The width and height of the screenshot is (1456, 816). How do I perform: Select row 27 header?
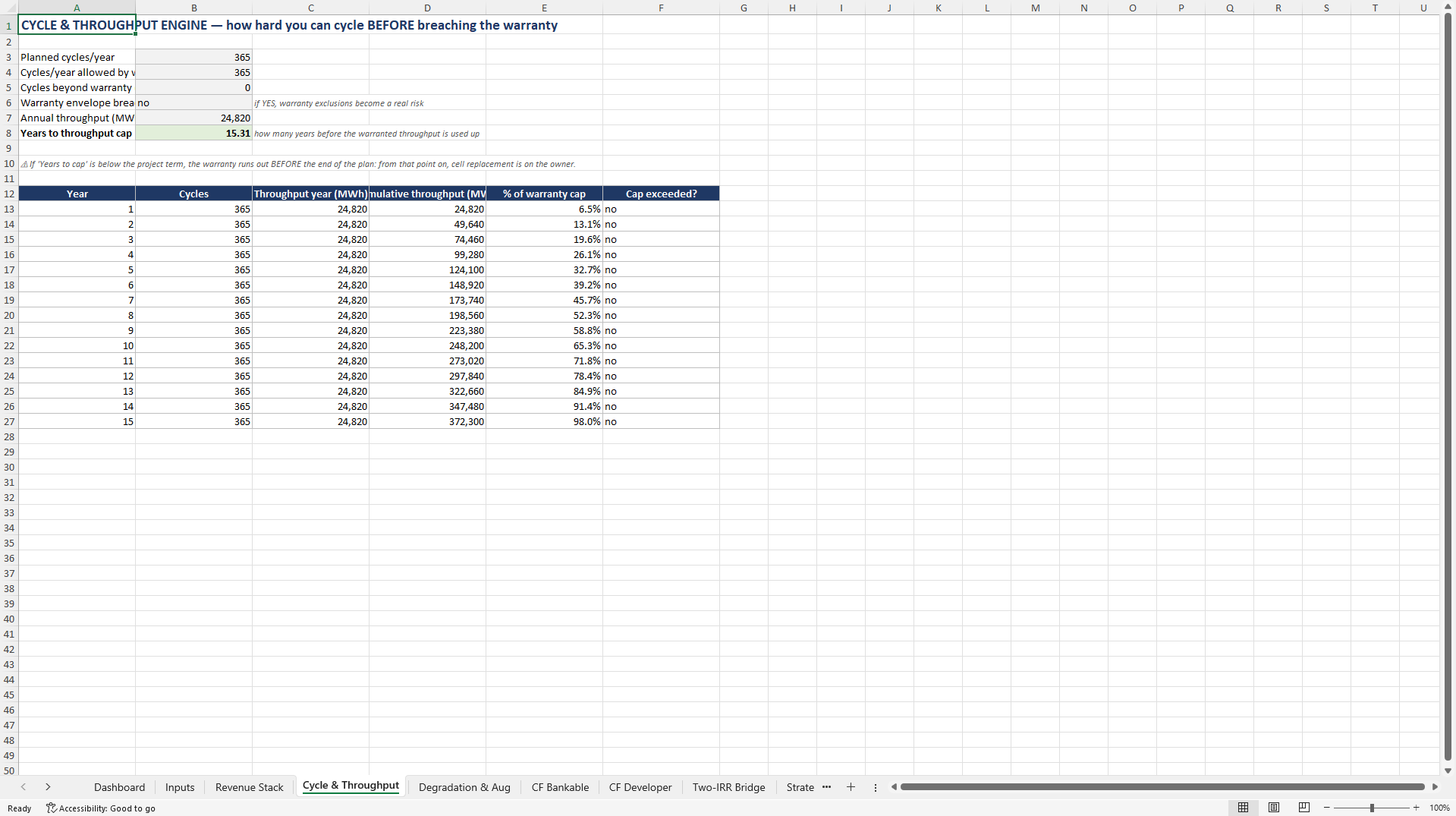pyautogui.click(x=9, y=421)
